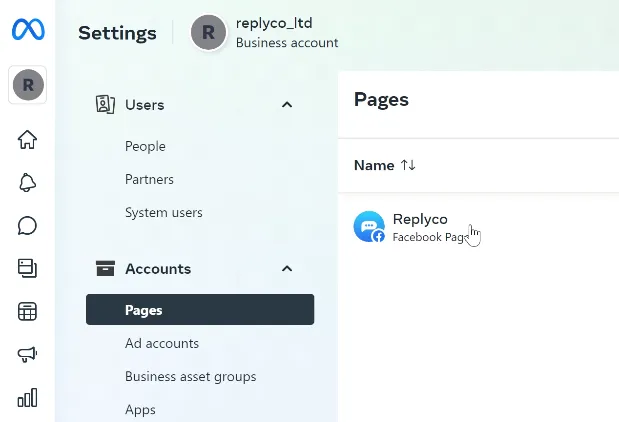Click the Users section heading

coord(144,105)
